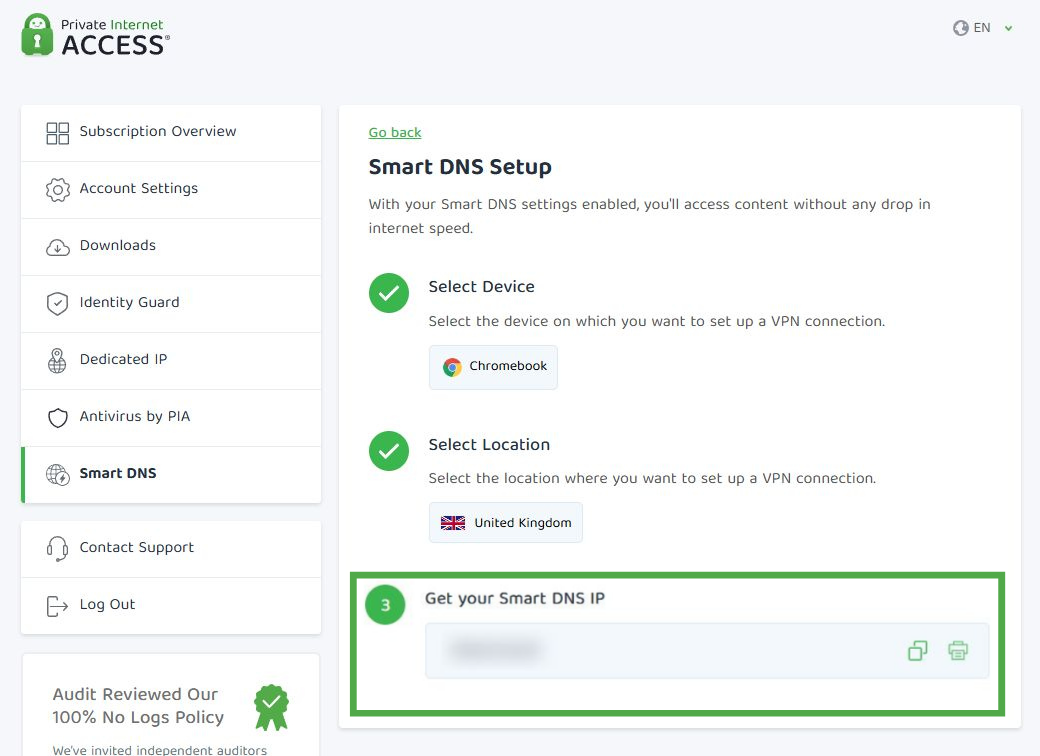Click the globe language icon
The image size is (1040, 756).
960,28
